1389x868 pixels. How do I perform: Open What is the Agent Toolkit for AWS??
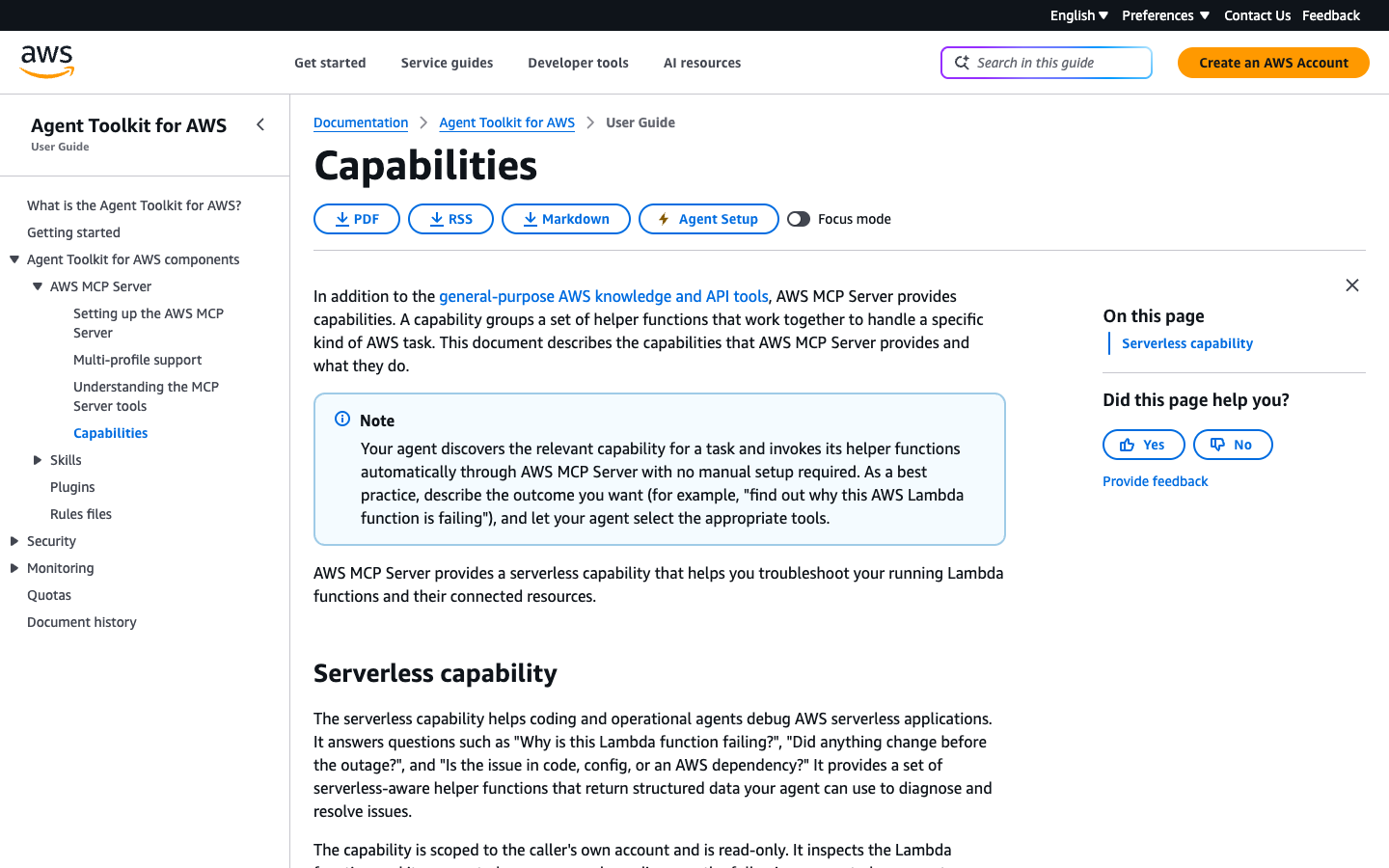(134, 205)
